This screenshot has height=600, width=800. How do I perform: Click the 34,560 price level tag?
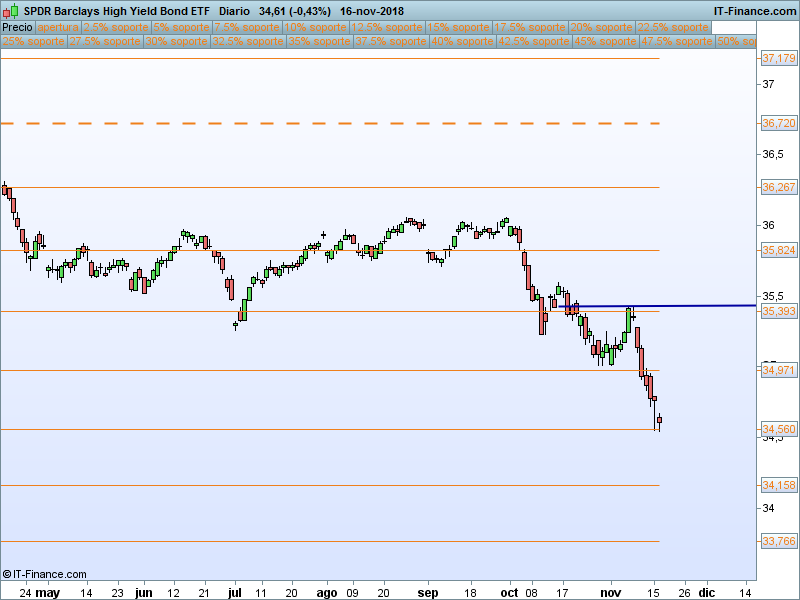[x=779, y=429]
